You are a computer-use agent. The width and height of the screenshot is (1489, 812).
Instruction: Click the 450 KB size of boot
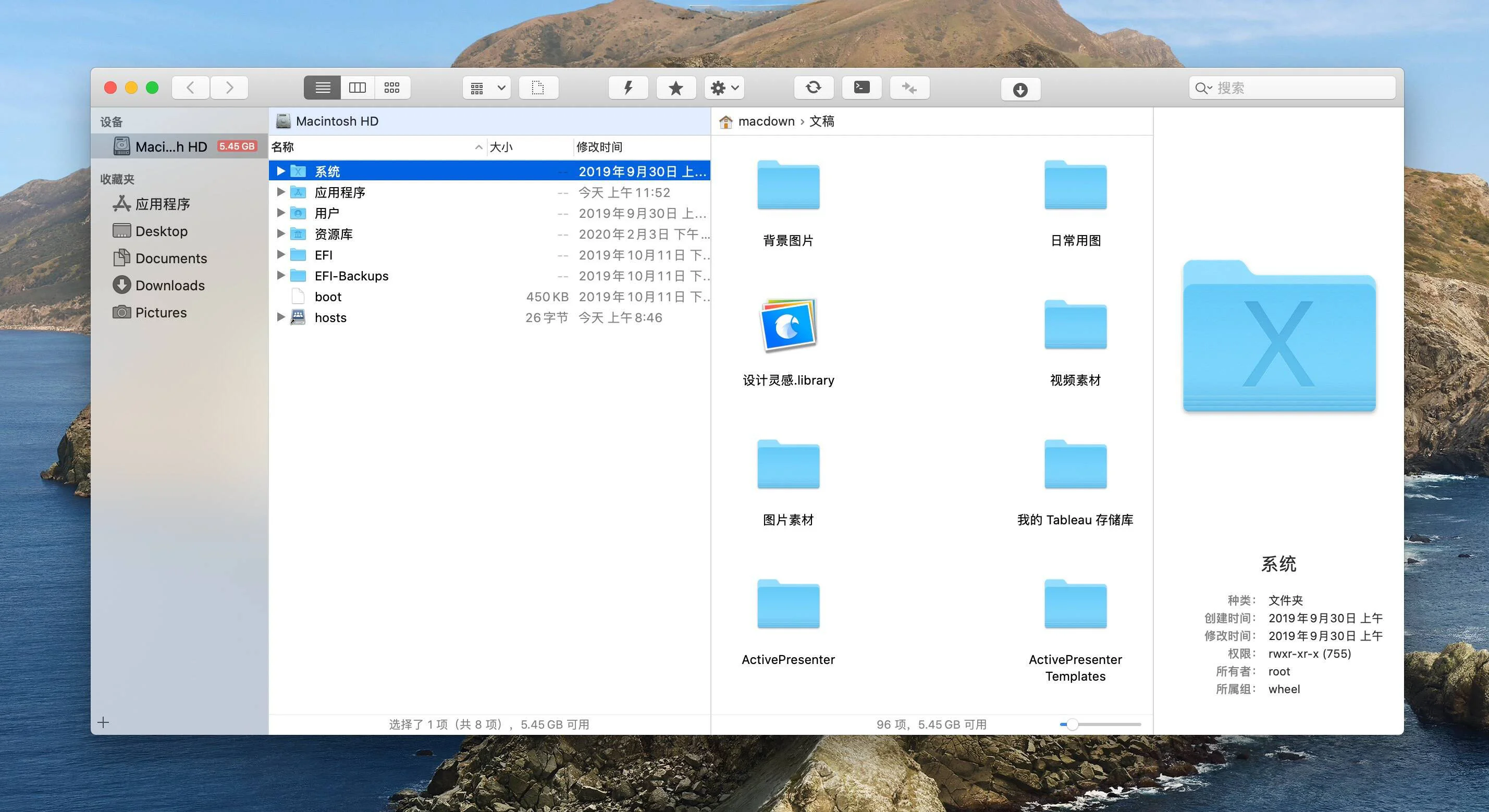tap(547, 297)
